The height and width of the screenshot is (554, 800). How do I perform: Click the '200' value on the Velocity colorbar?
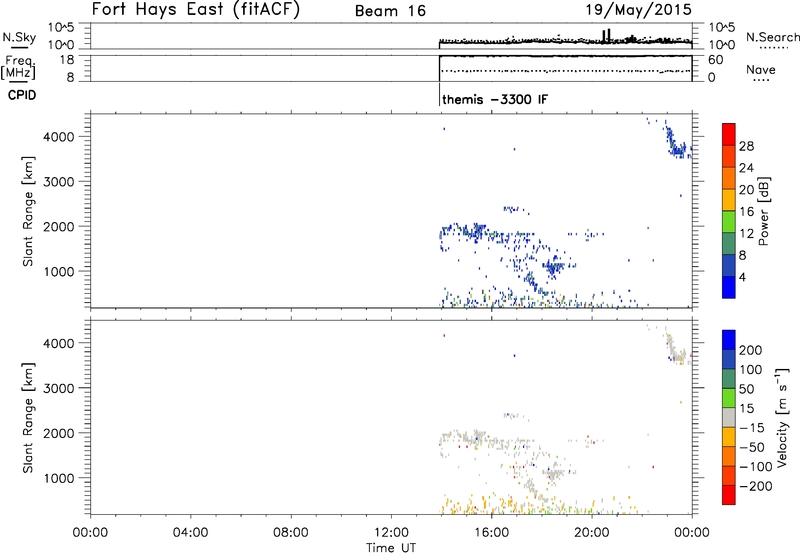pos(751,350)
